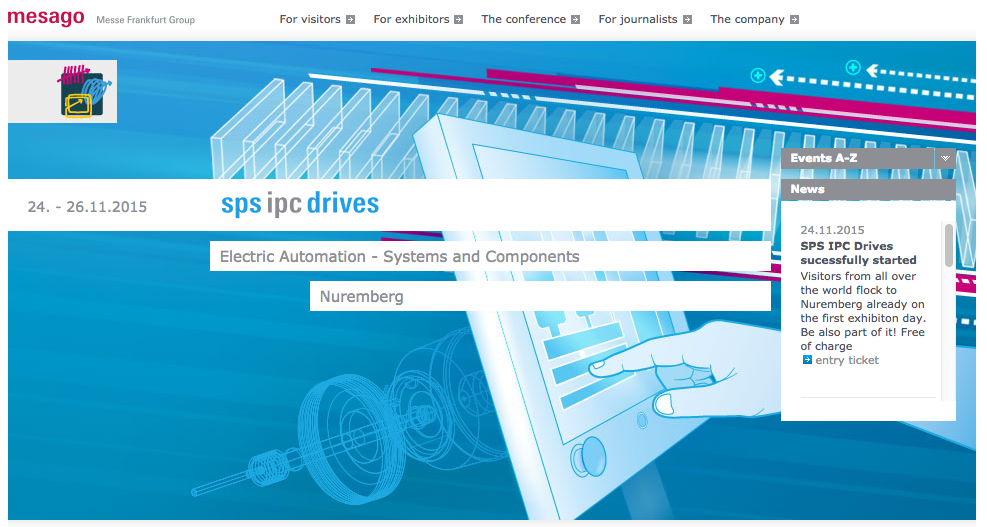Click arrow icon next to For journalists
The height and width of the screenshot is (527, 987).
coord(687,20)
